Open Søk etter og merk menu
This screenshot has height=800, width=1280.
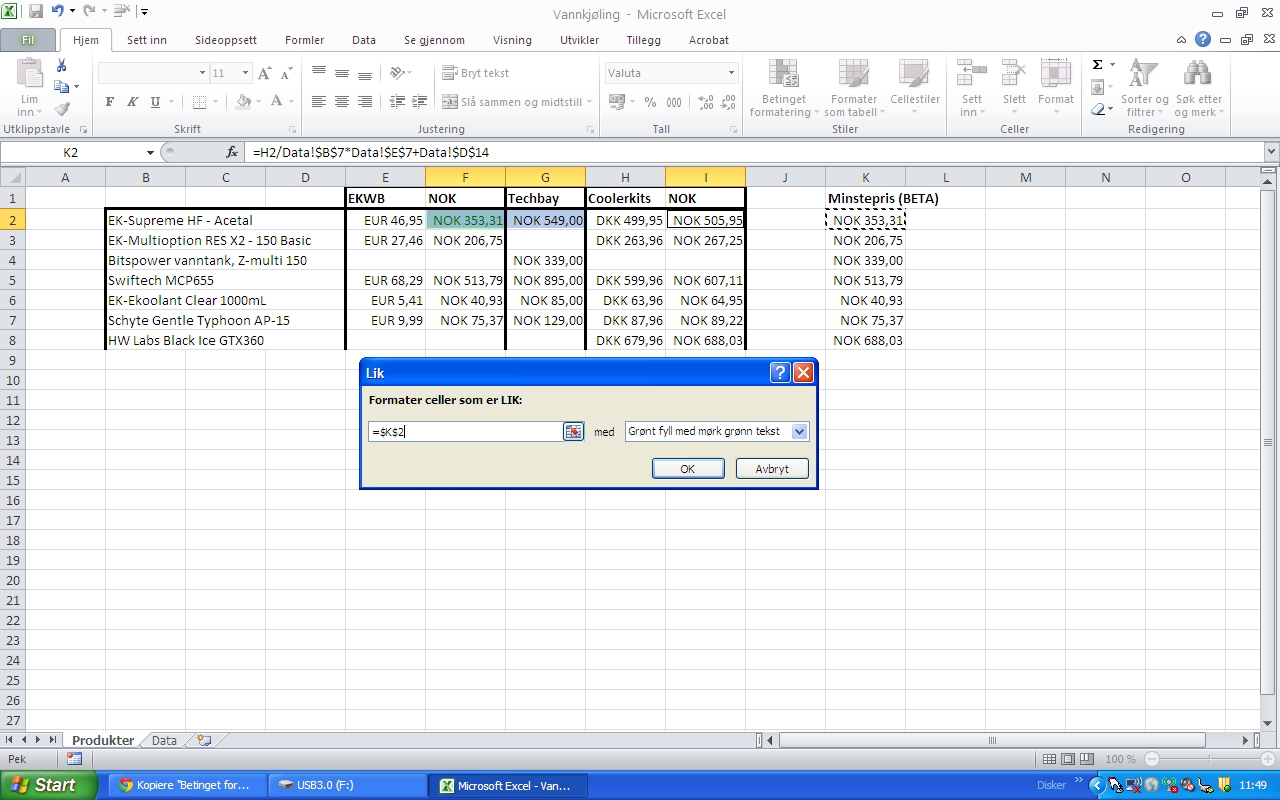coord(1198,88)
